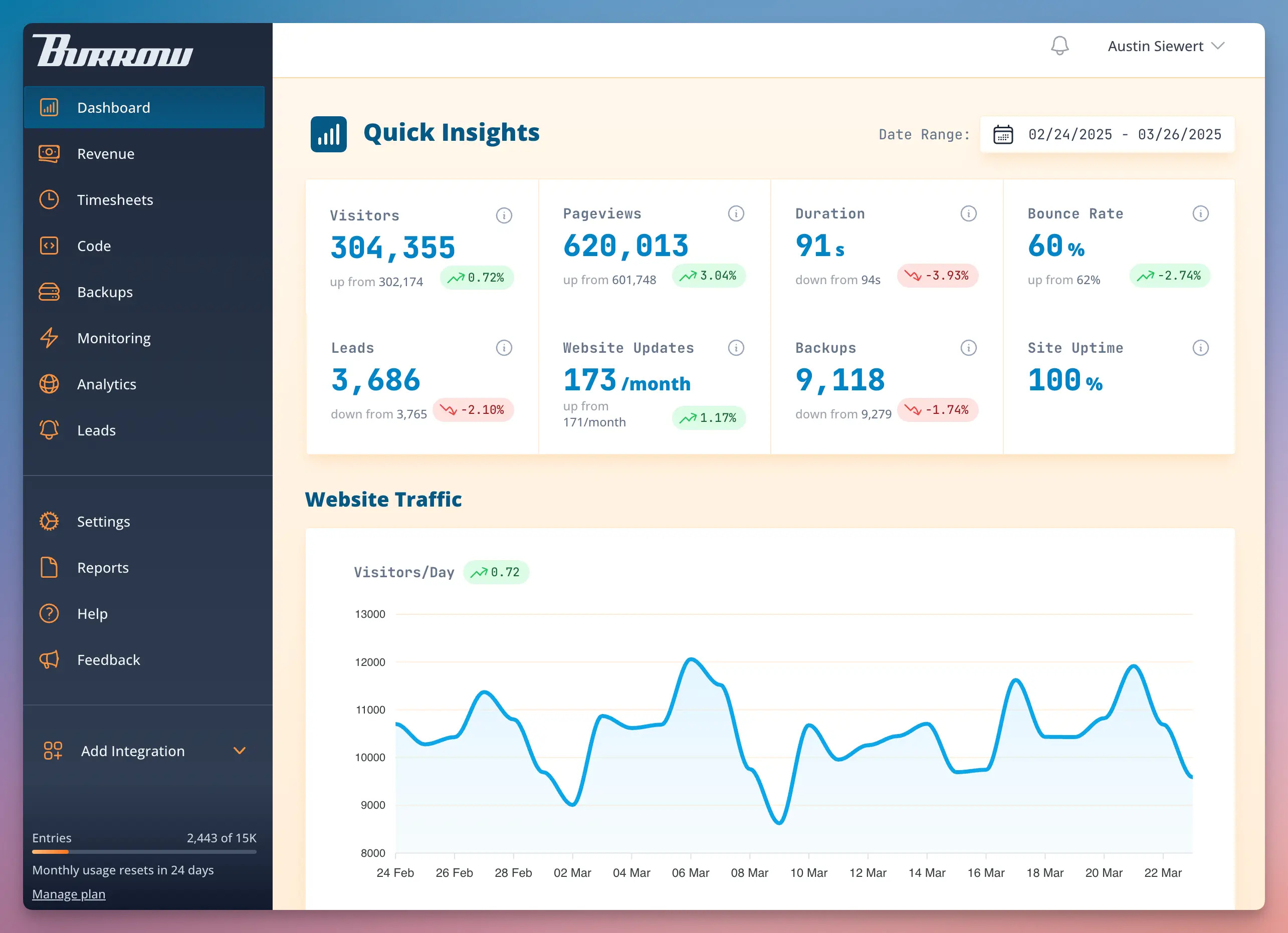Click the calendar icon in date range
Viewport: 1288px width, 933px height.
(1003, 135)
